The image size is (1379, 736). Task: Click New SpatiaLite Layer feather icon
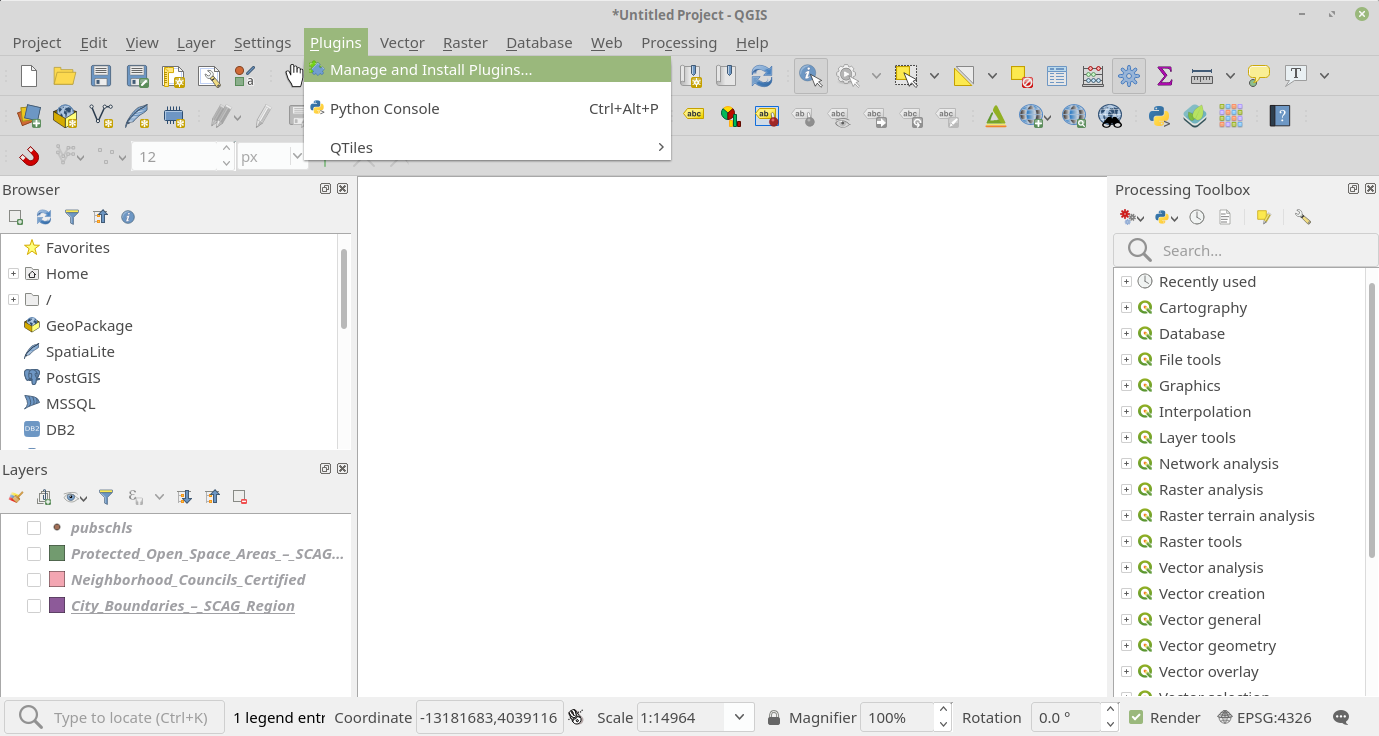click(x=137, y=116)
